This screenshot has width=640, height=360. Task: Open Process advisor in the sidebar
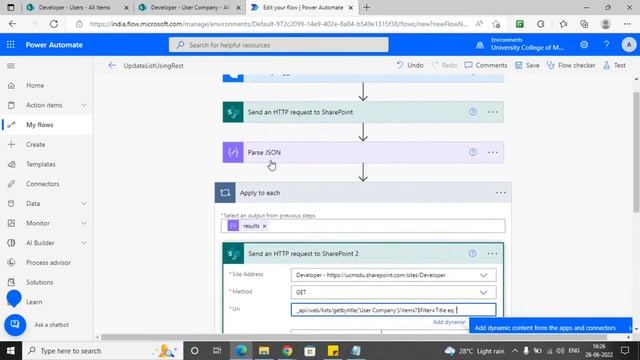[47, 262]
